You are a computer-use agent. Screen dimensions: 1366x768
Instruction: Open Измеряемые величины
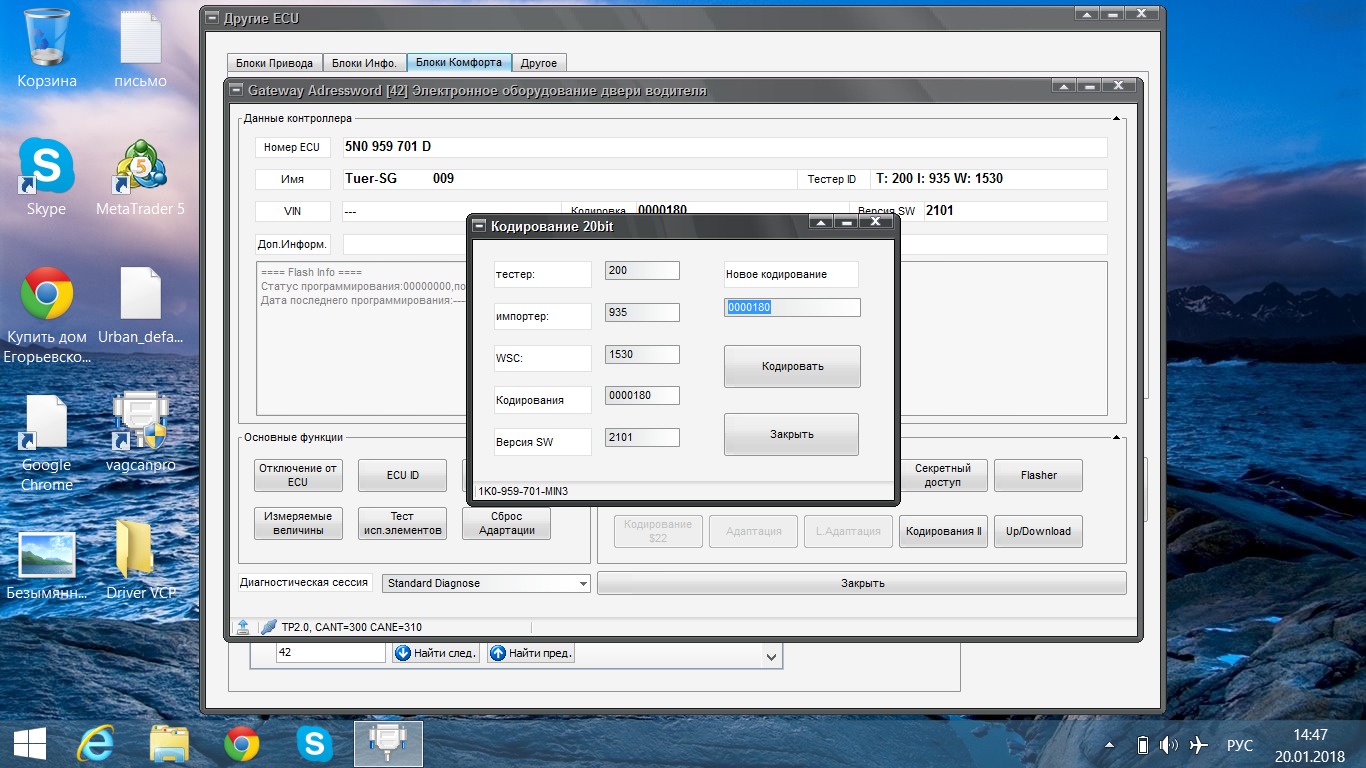[x=298, y=523]
